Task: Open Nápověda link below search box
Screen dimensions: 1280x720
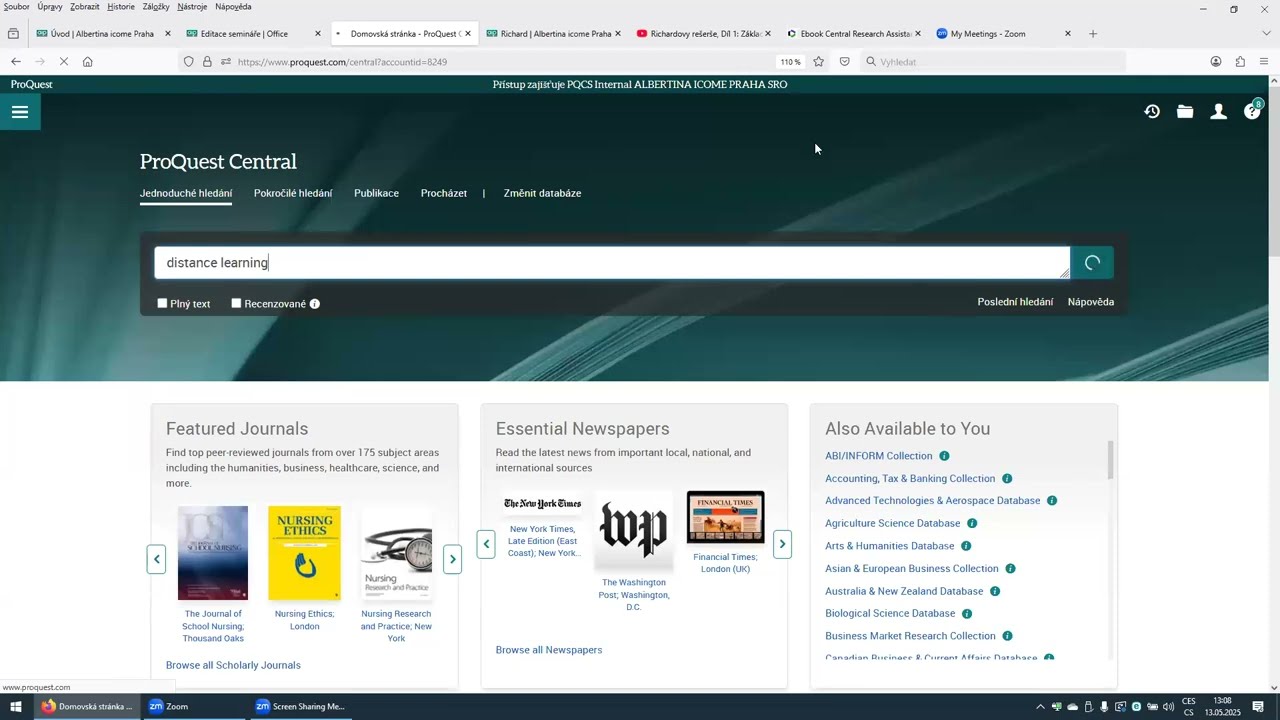Action: 1091,302
